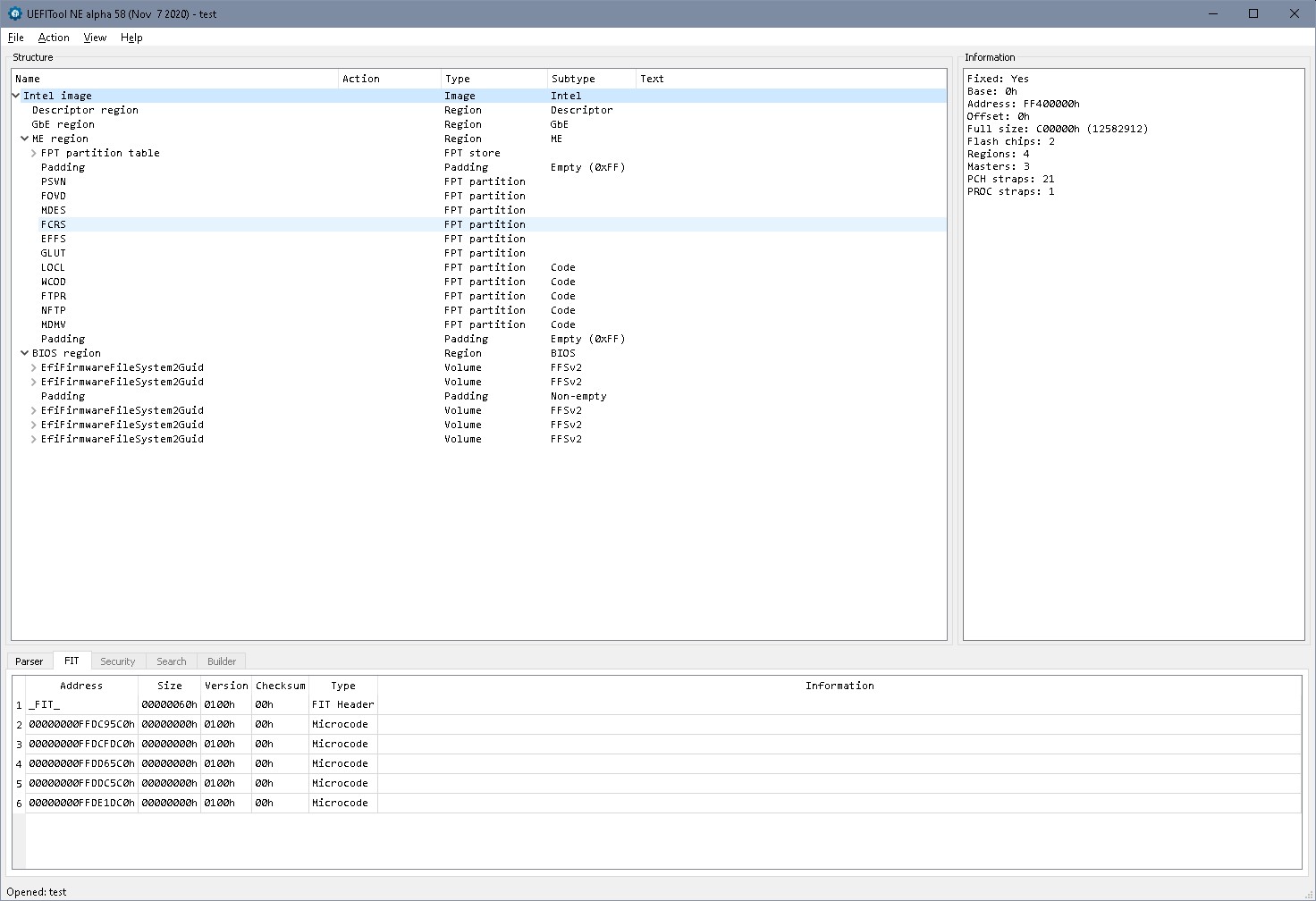Click the Name column header
This screenshot has width=1316, height=901.
coord(175,79)
